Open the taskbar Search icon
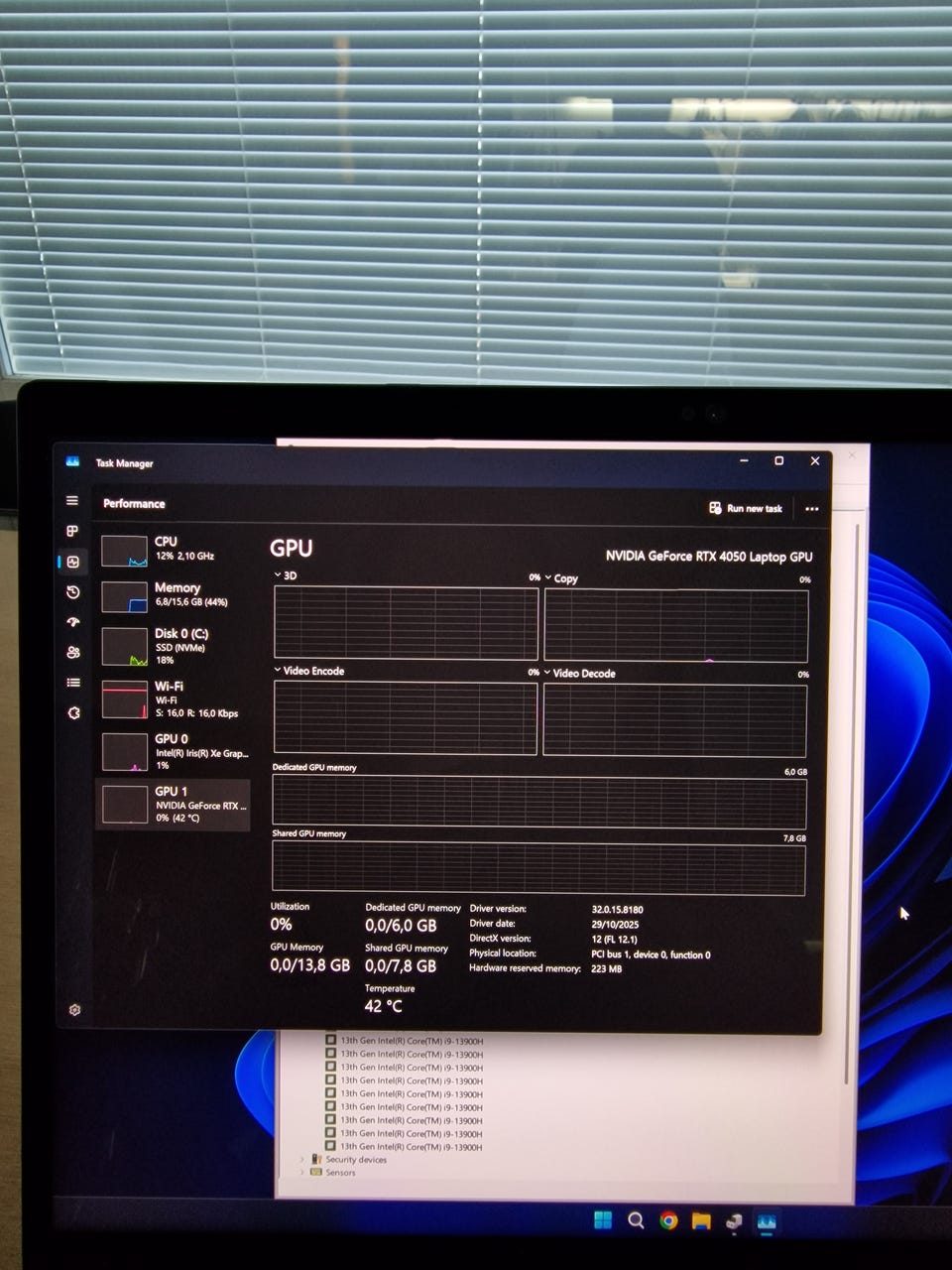952x1270 pixels. click(636, 1220)
